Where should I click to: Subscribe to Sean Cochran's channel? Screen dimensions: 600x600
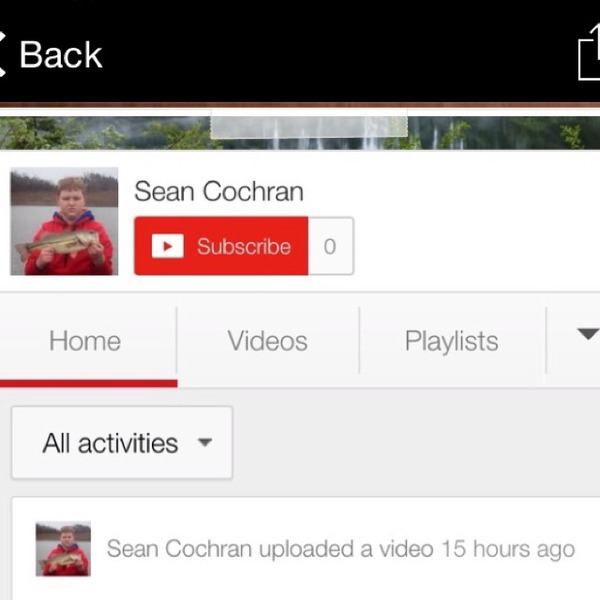click(221, 246)
